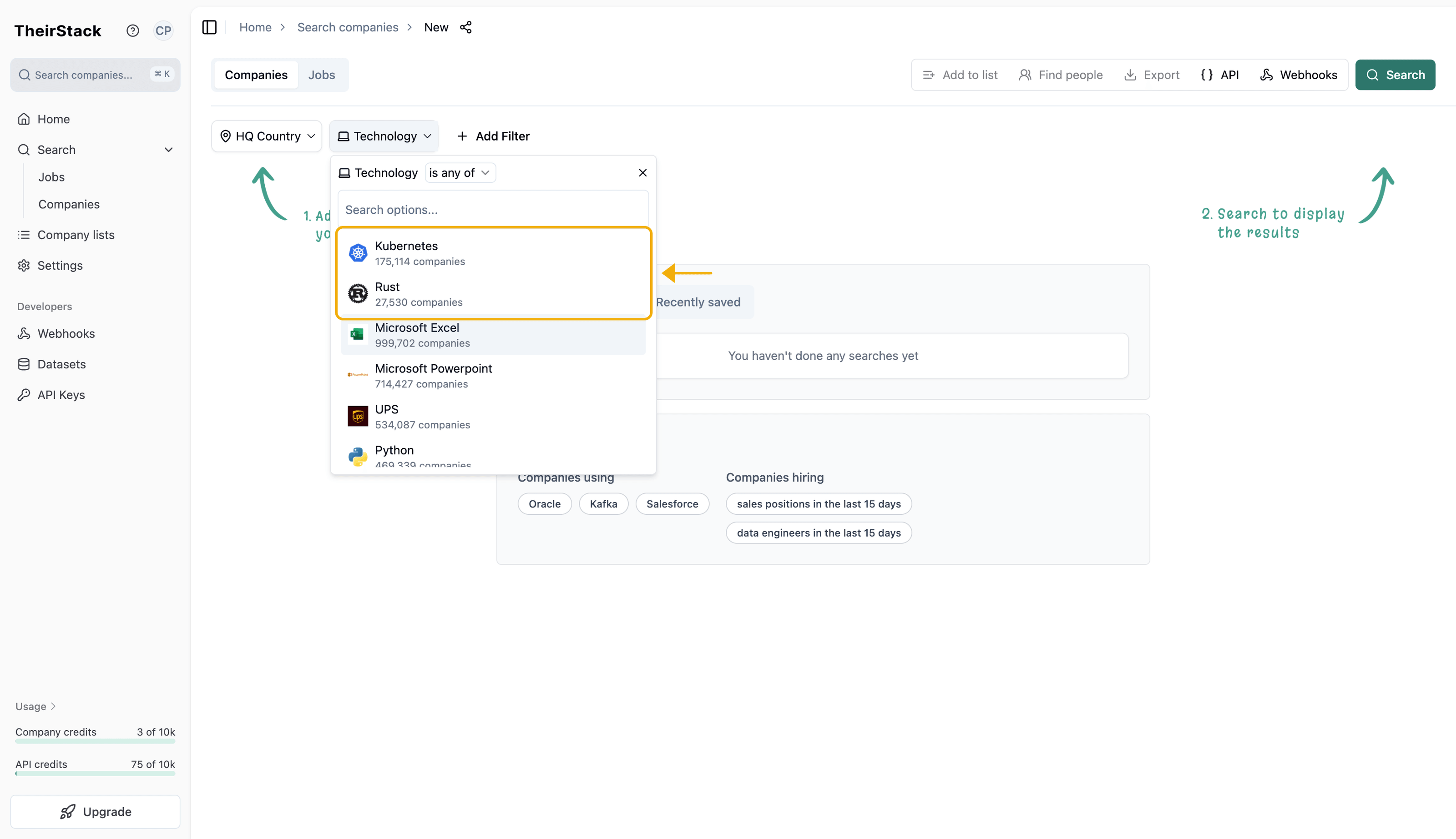Dismiss the Technology filter popup

[x=642, y=172]
